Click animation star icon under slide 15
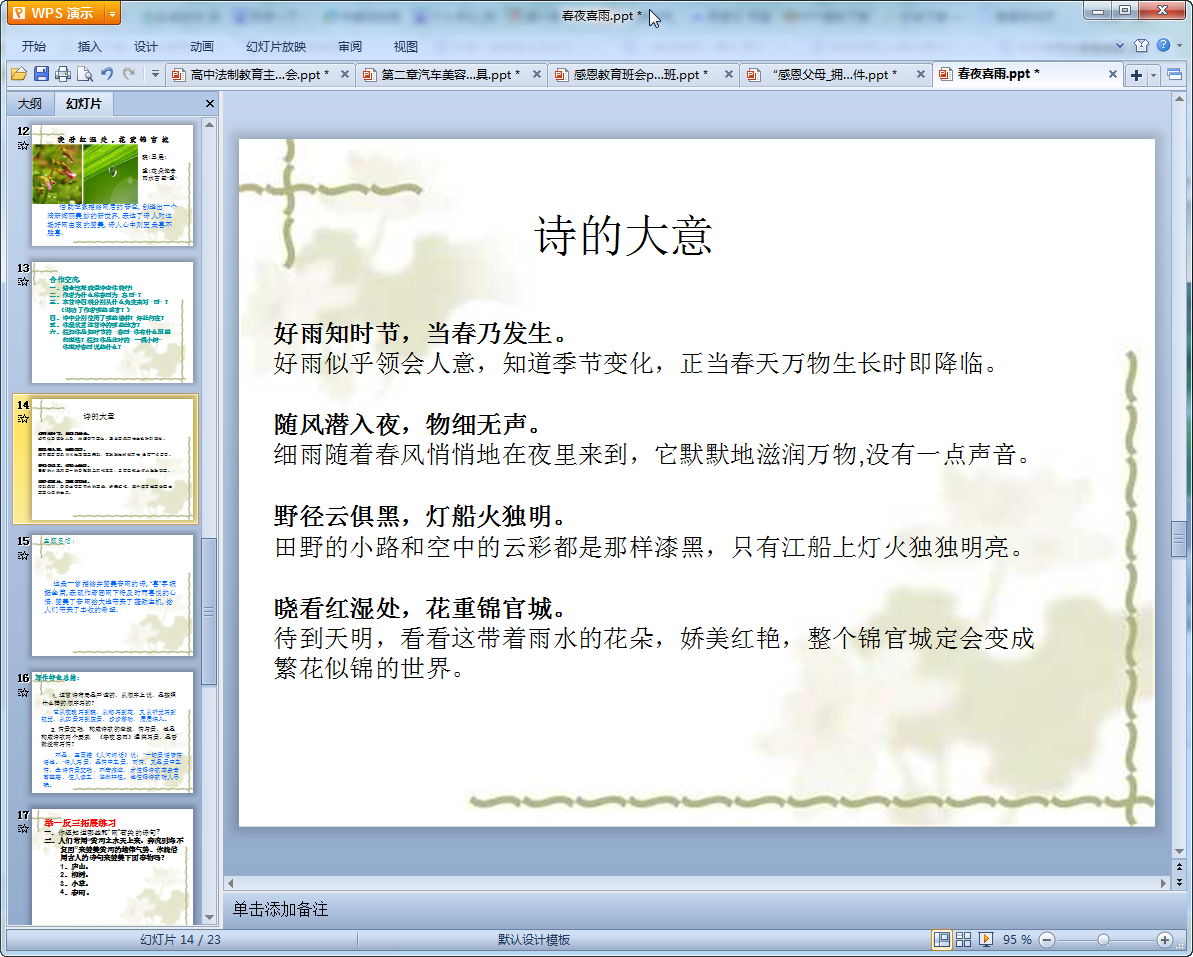 (x=23, y=555)
